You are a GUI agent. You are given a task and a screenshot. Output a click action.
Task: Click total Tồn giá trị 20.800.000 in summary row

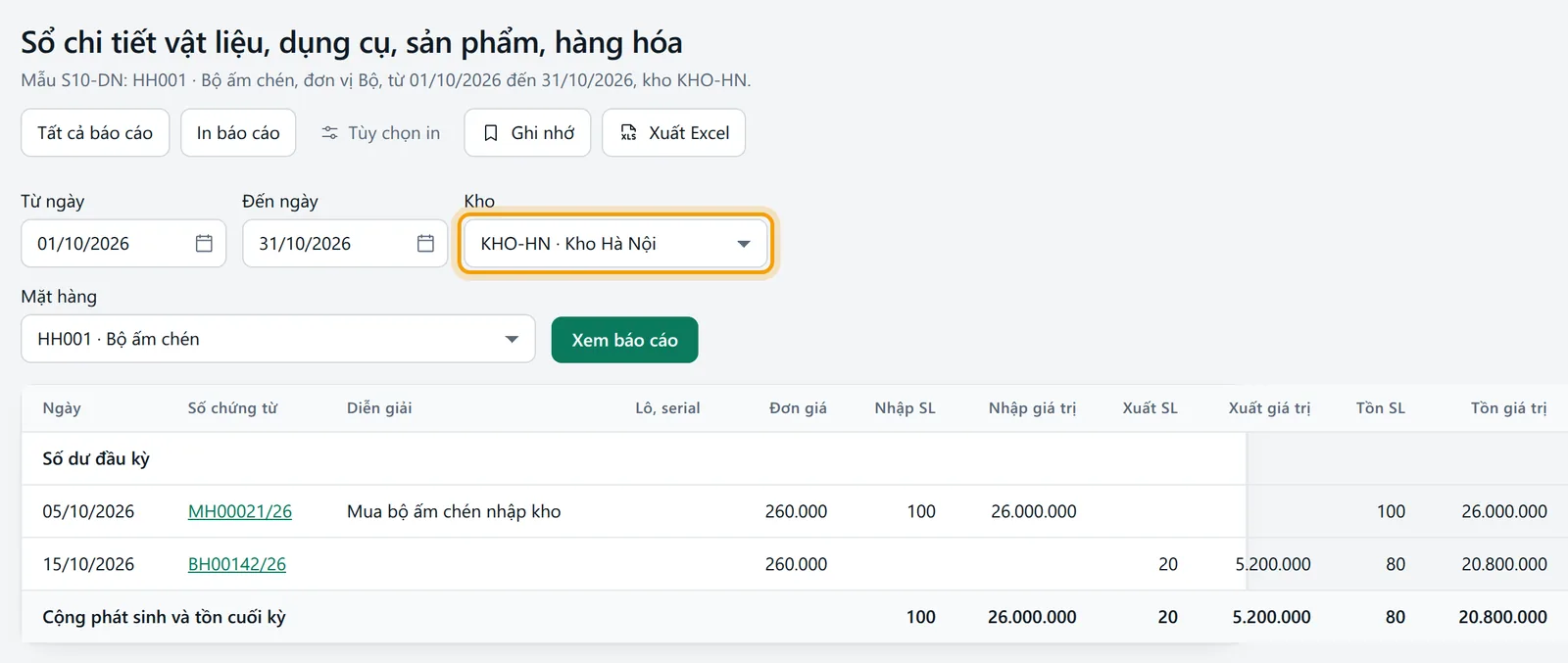(x=1503, y=617)
